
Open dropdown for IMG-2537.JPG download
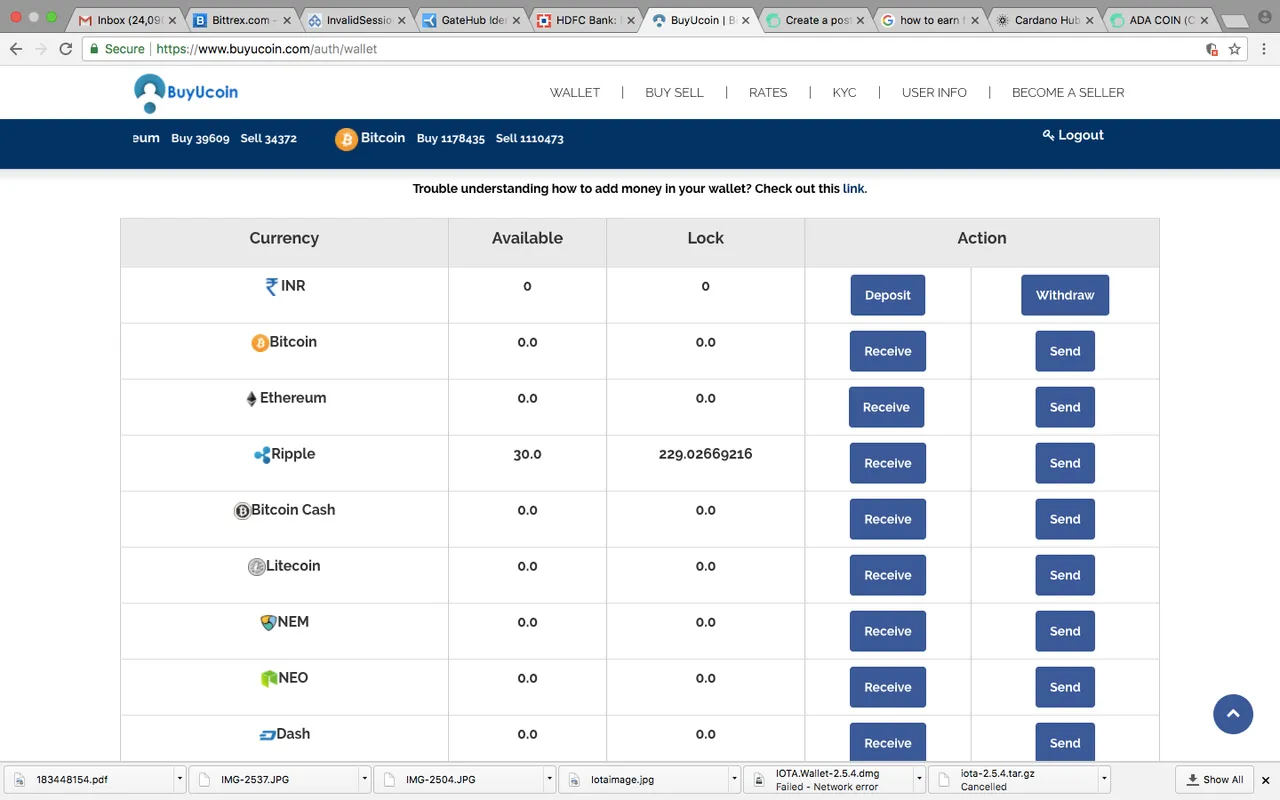(x=364, y=779)
